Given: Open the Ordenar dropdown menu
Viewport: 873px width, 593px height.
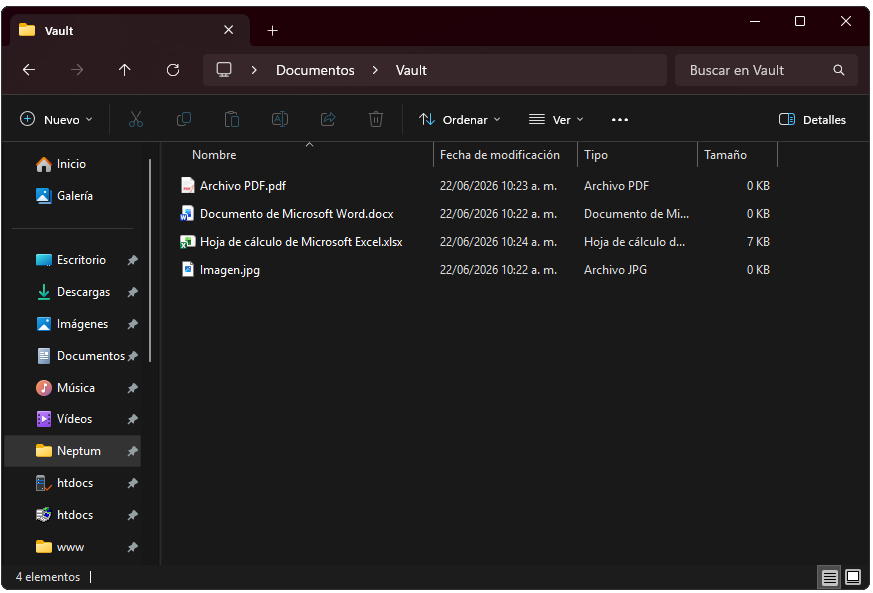Looking at the screenshot, I should (x=460, y=119).
